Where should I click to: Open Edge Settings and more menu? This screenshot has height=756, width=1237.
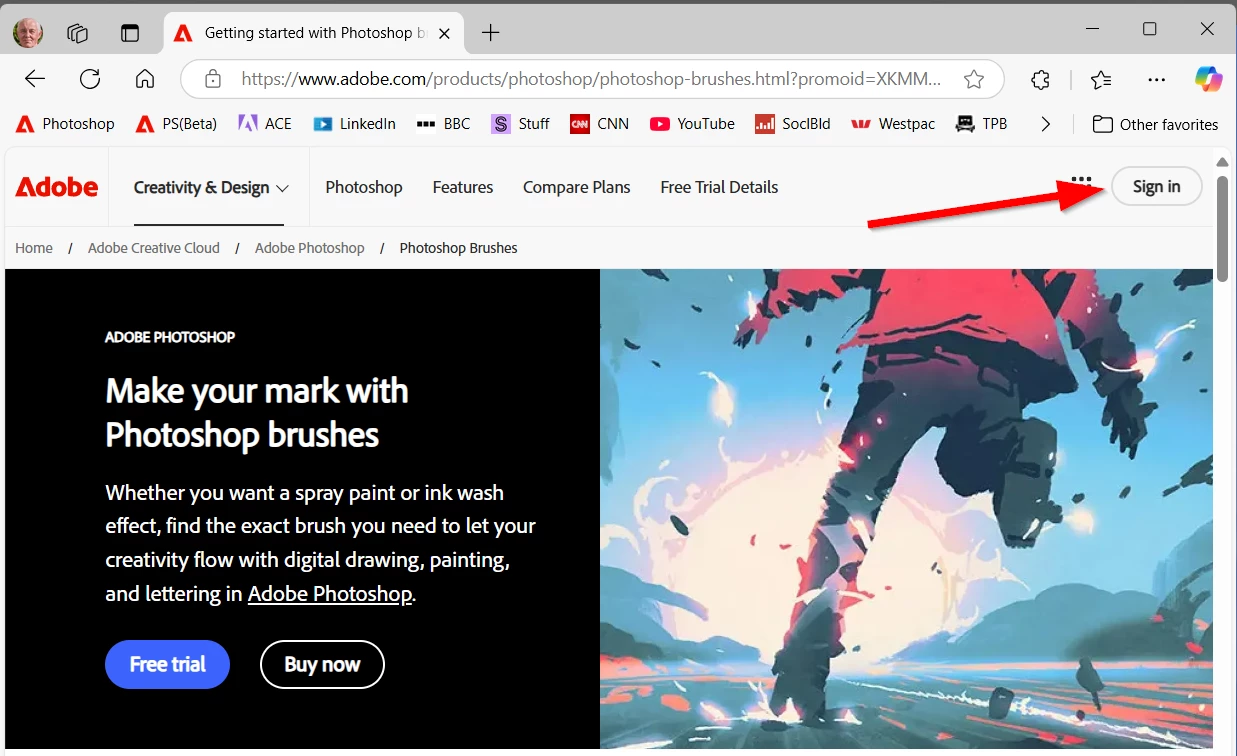point(1157,79)
